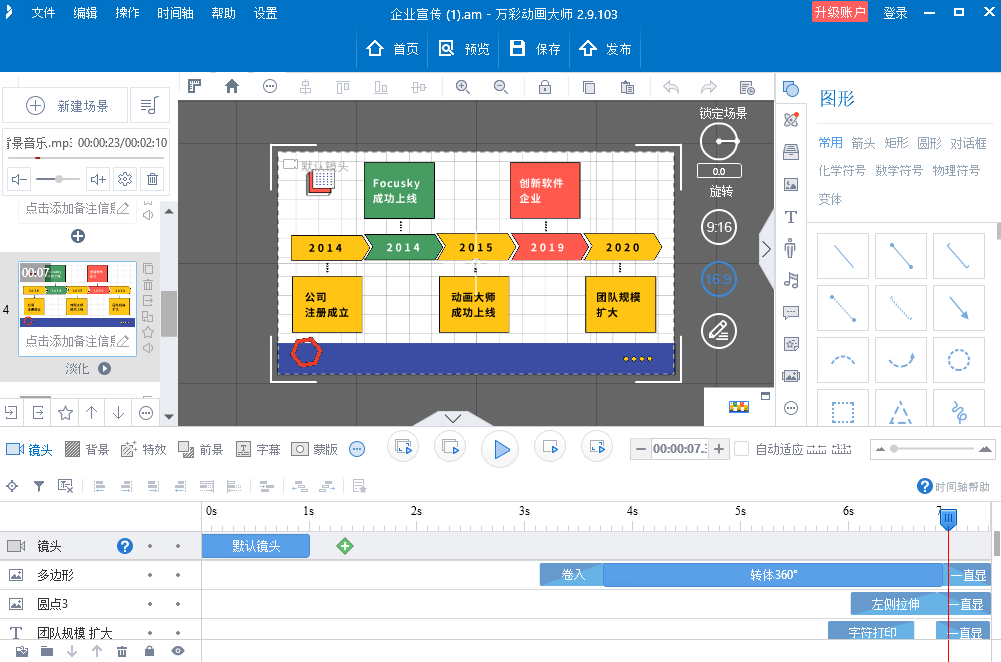The width and height of the screenshot is (1001, 662).
Task: Click the 升级账户 button
Action: tap(839, 12)
